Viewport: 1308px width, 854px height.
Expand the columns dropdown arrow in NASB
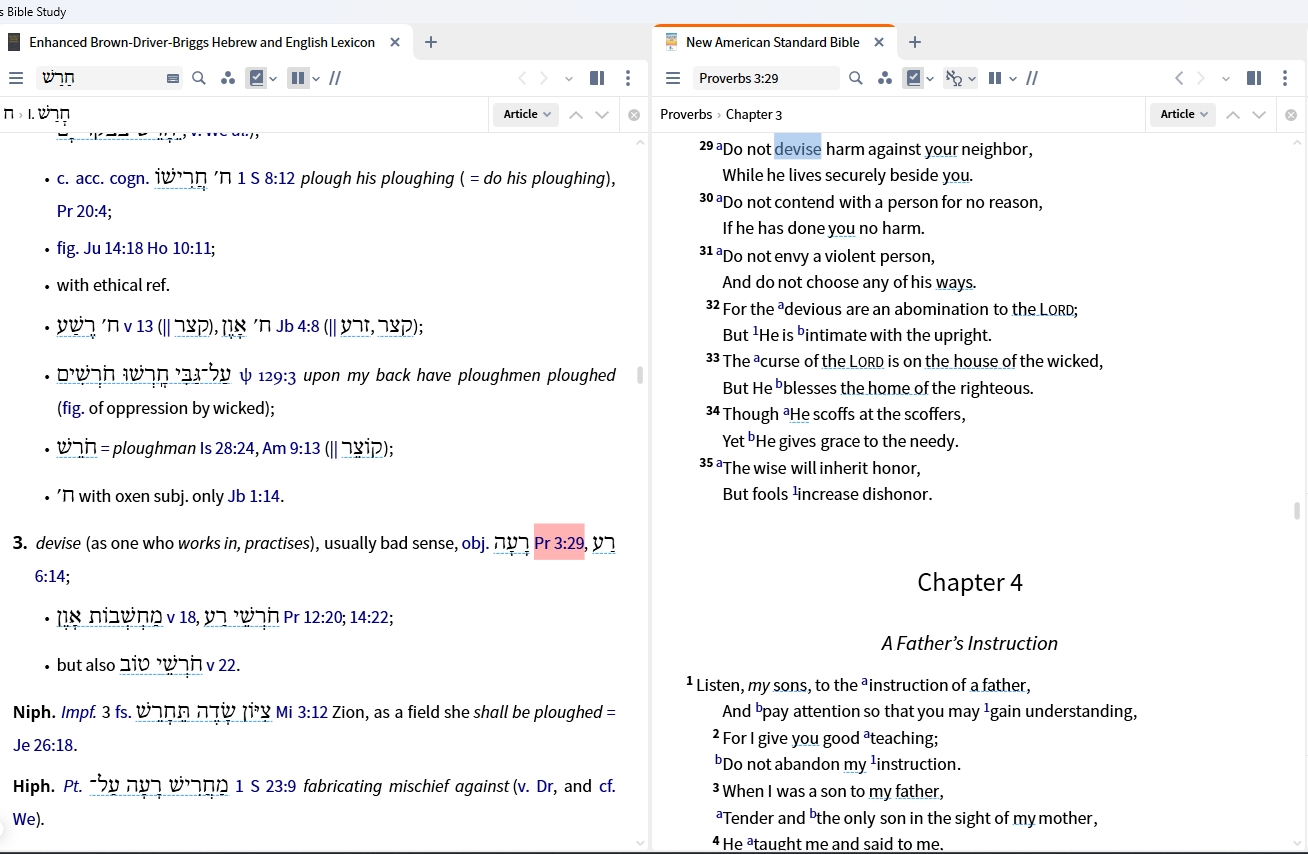click(1013, 79)
